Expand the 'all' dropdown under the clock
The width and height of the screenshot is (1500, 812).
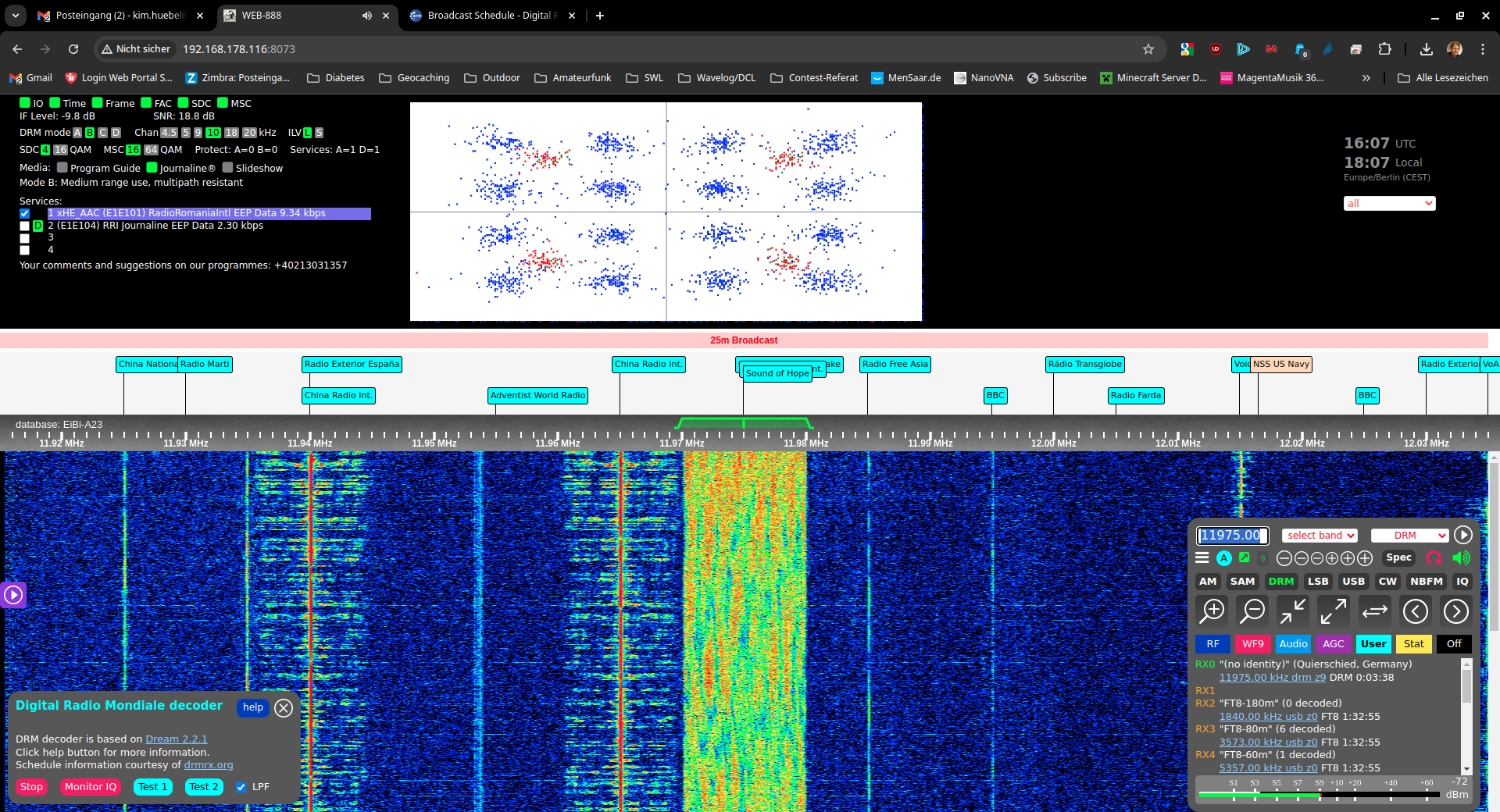click(x=1389, y=204)
